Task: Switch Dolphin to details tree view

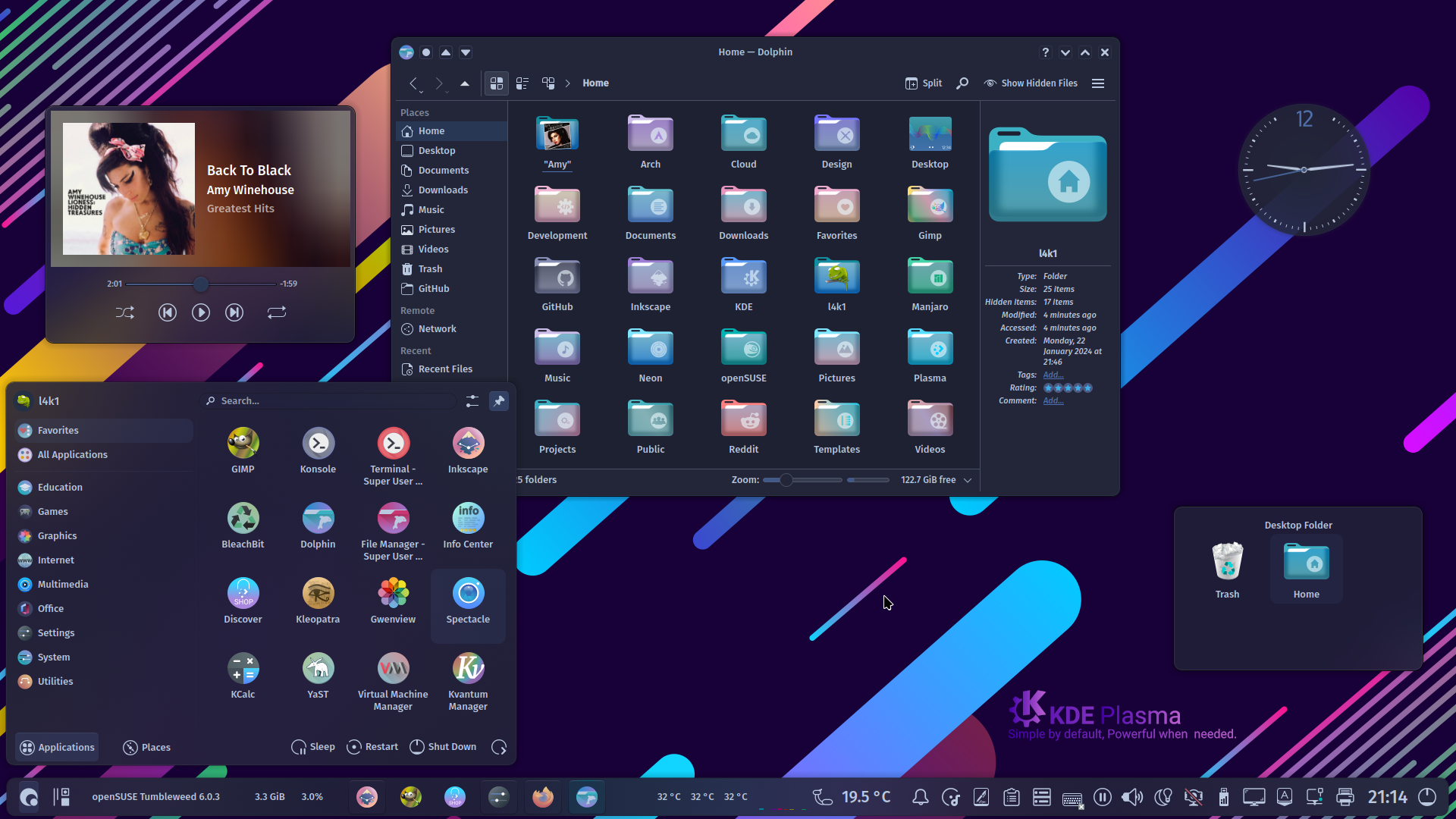Action: pos(548,83)
